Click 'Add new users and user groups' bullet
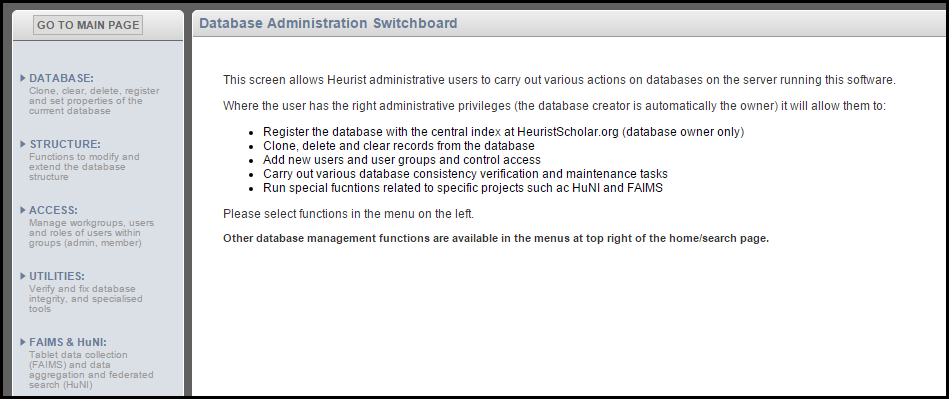The image size is (949, 399). click(x=402, y=160)
